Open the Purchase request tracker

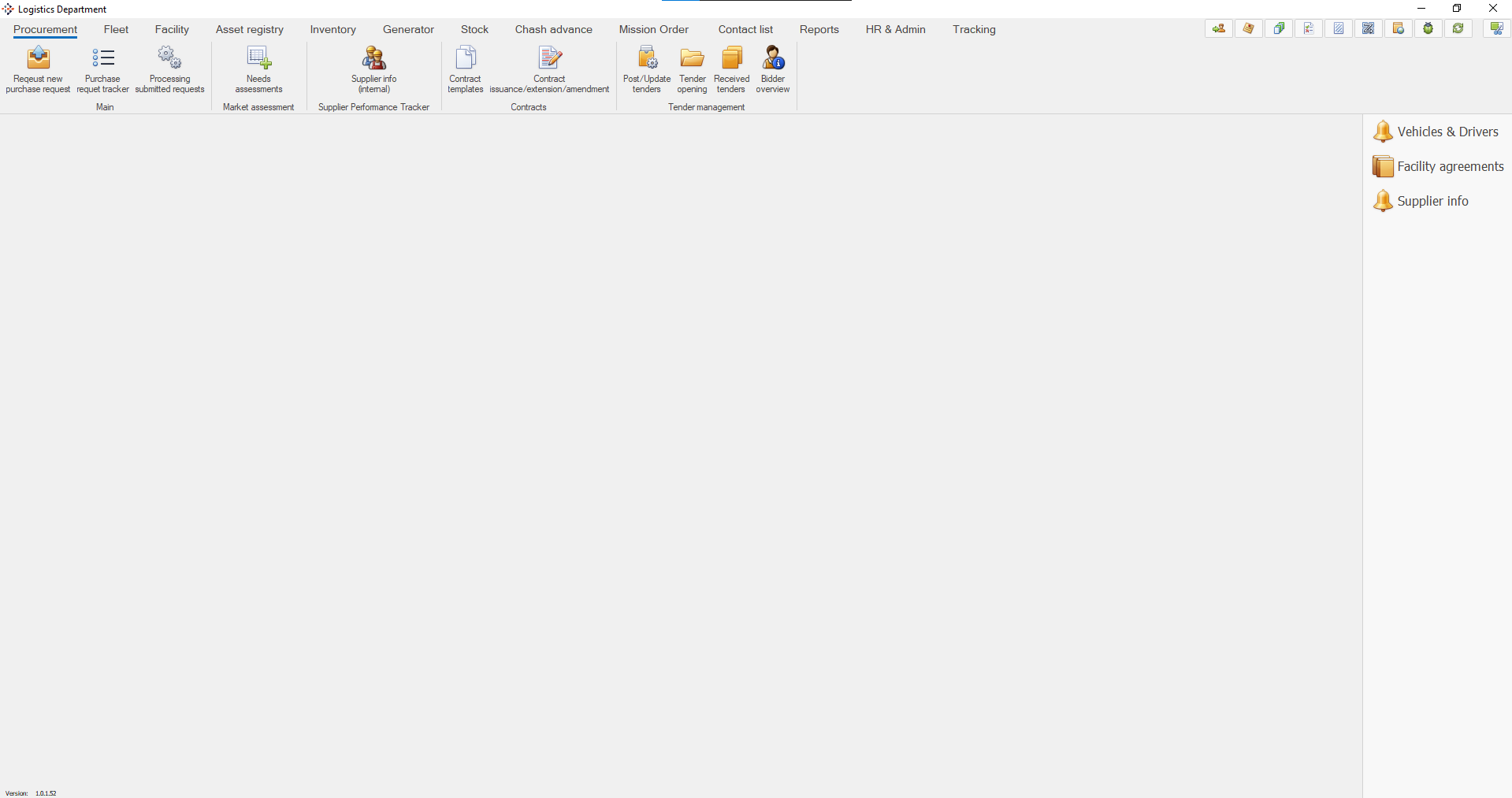coord(102,59)
